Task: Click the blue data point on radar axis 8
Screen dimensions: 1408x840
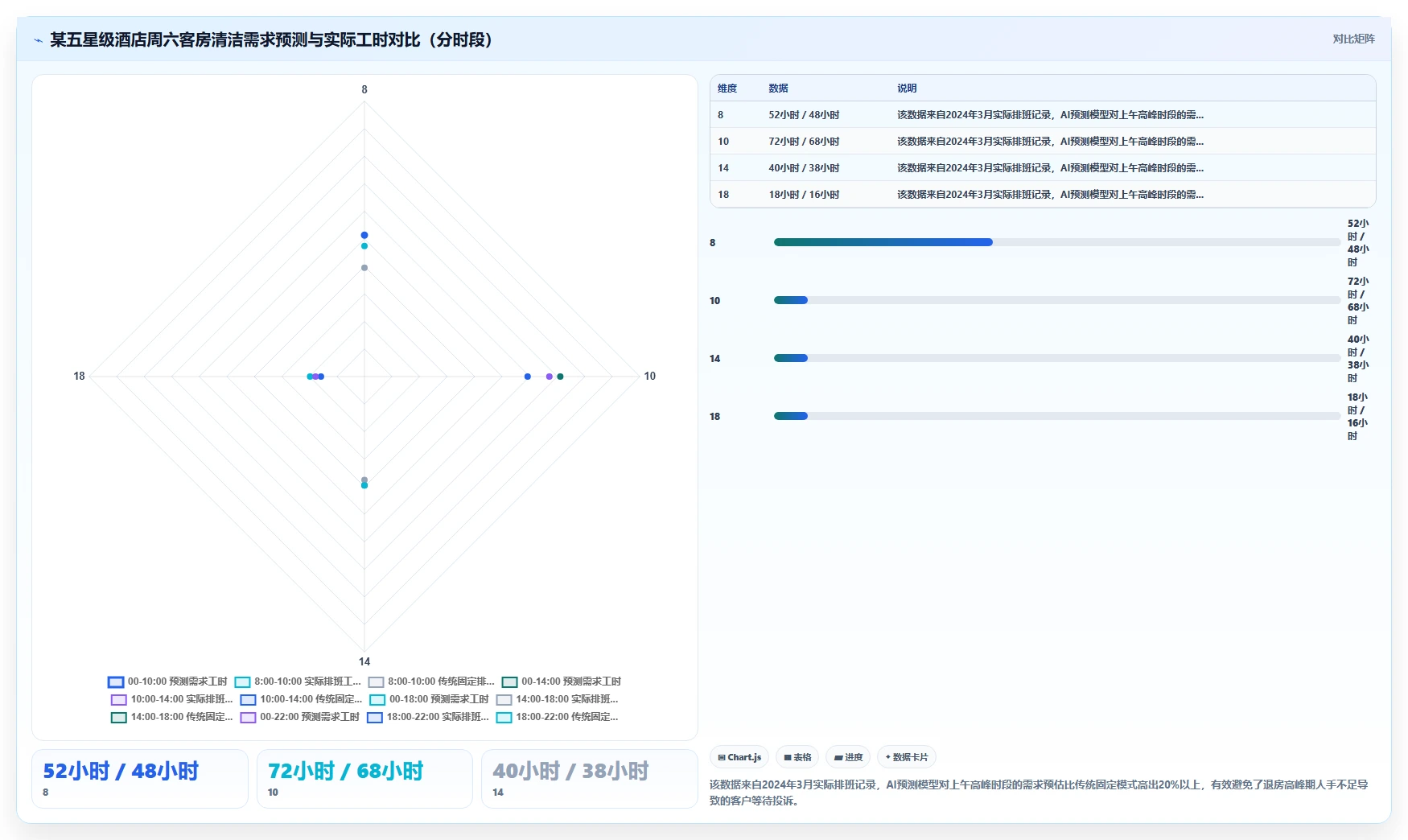Action: (x=364, y=235)
